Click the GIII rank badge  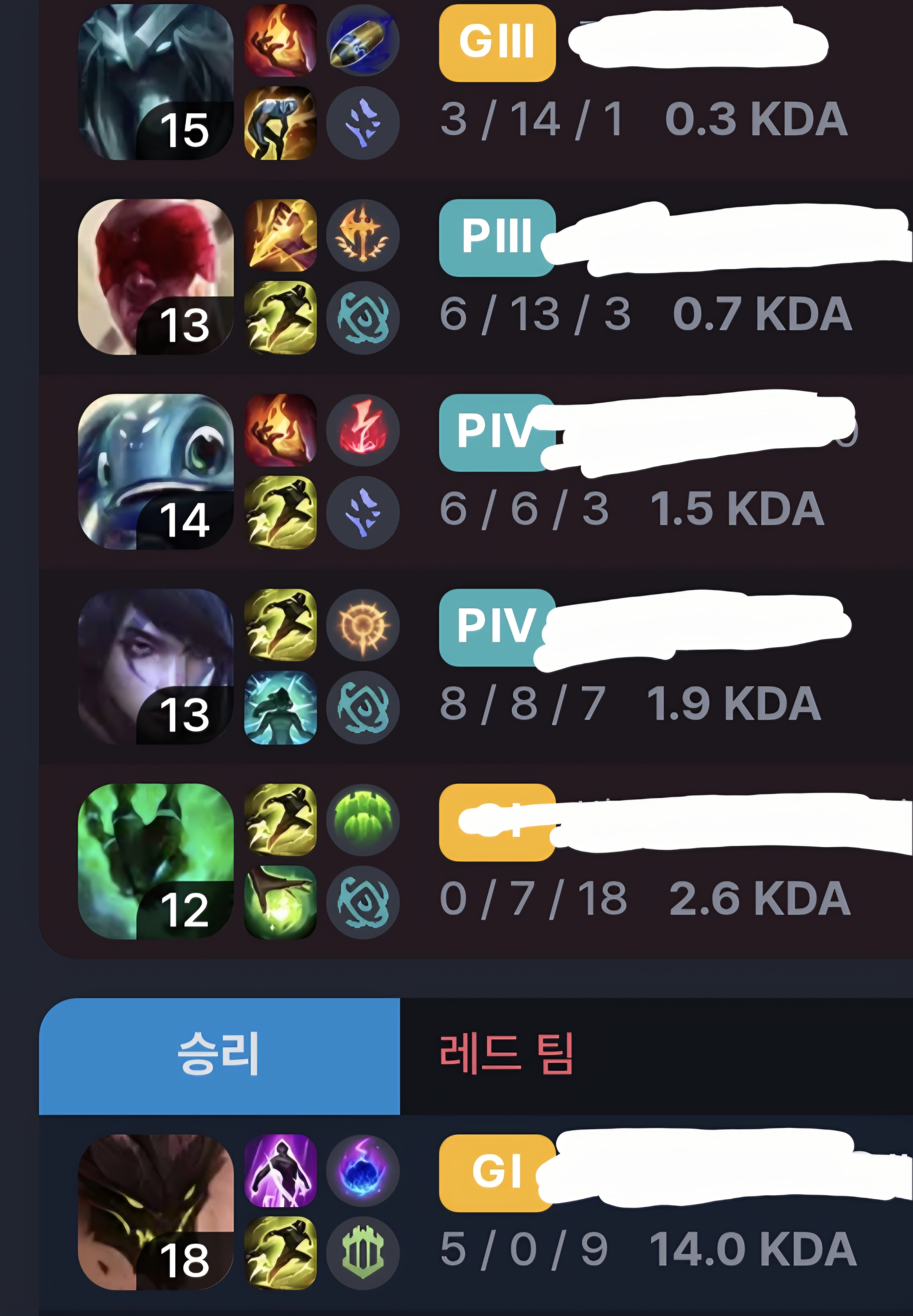tap(497, 43)
